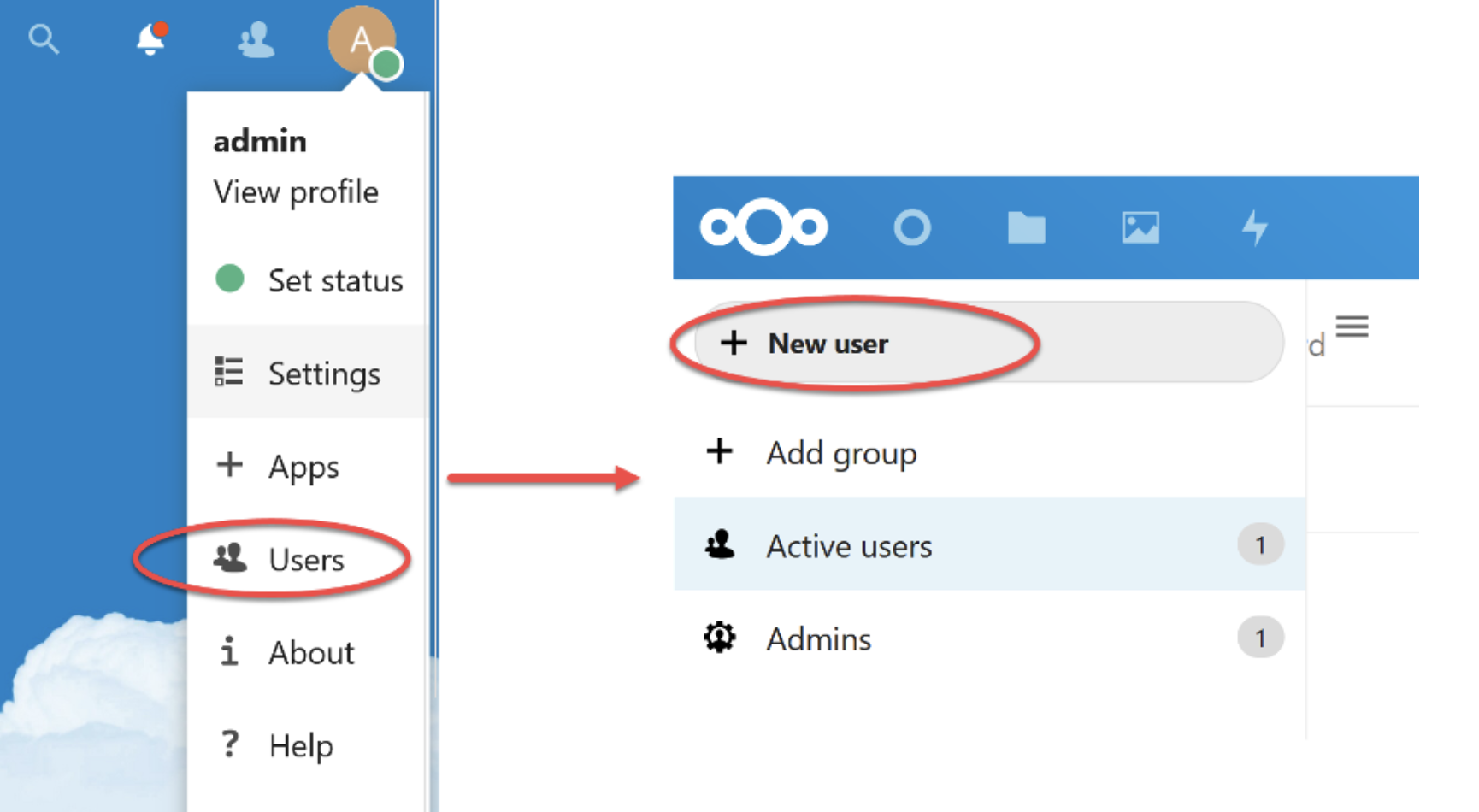The height and width of the screenshot is (812, 1479).
Task: Open the Photos app icon
Action: 1140,227
